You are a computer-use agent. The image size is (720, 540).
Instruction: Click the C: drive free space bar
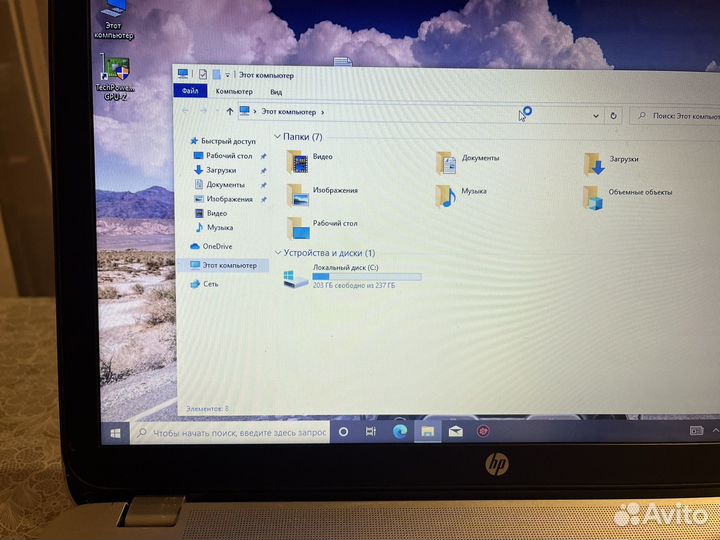click(x=366, y=276)
